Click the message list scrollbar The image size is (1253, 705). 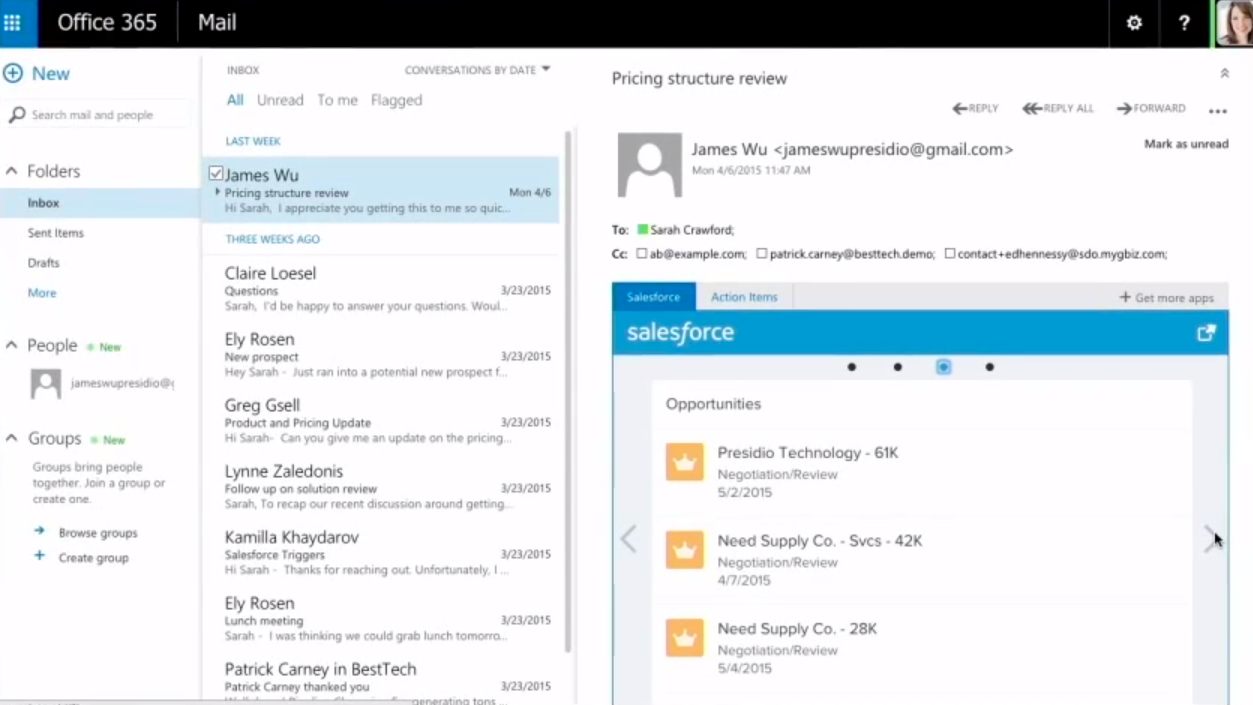pyautogui.click(x=568, y=390)
